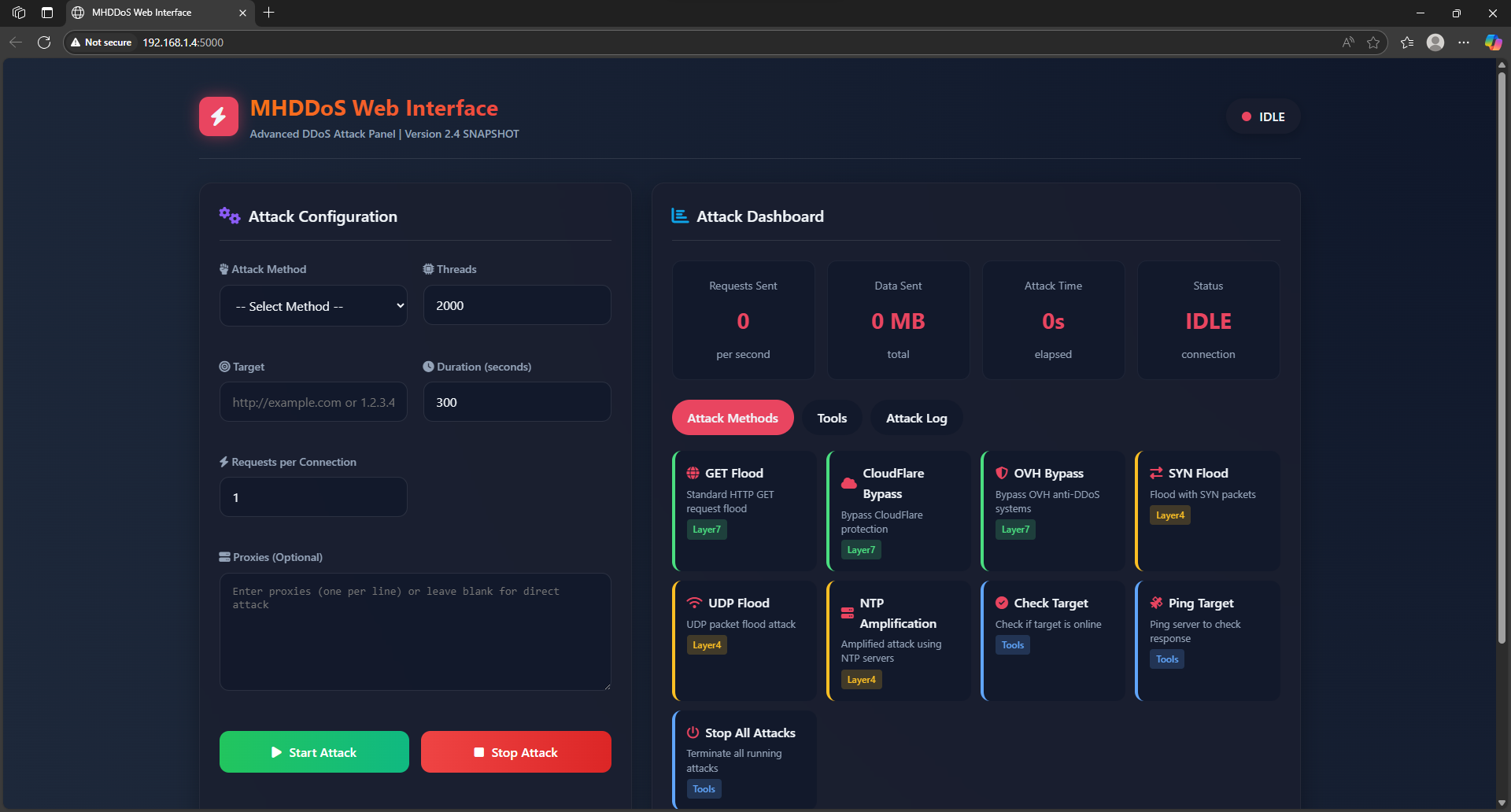This screenshot has width=1511, height=812.
Task: Click the Proxies text area
Action: (x=416, y=632)
